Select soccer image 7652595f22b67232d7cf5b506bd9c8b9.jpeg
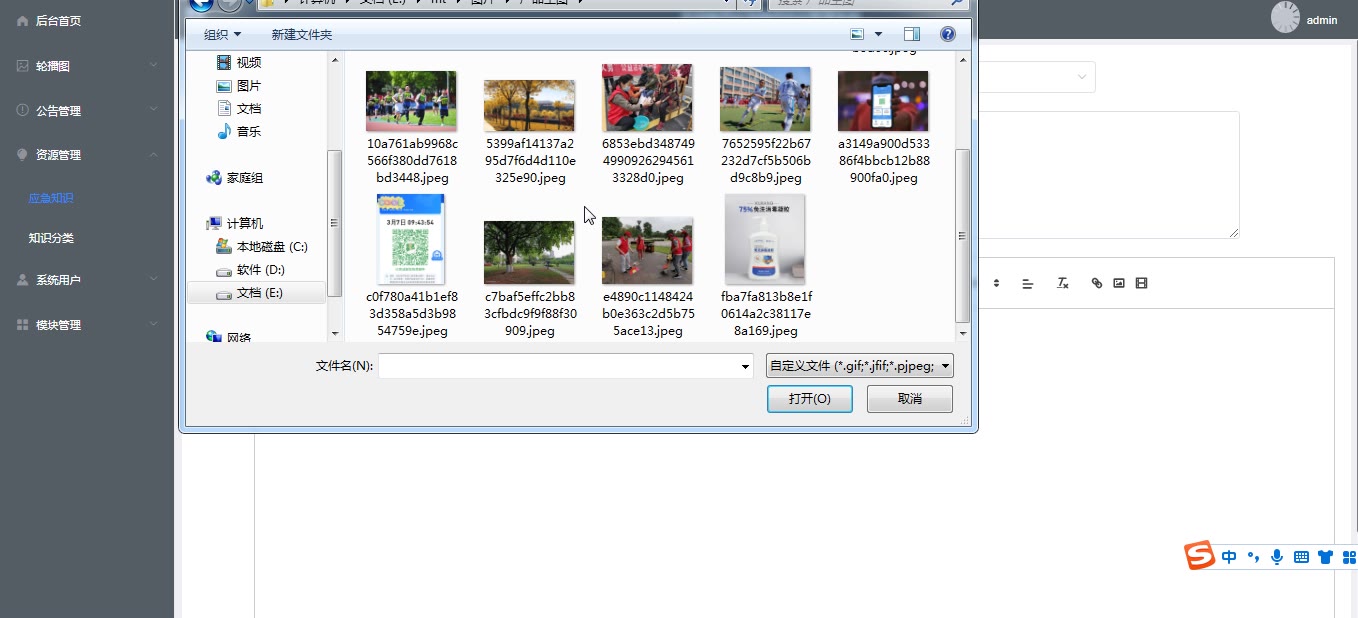 765,100
